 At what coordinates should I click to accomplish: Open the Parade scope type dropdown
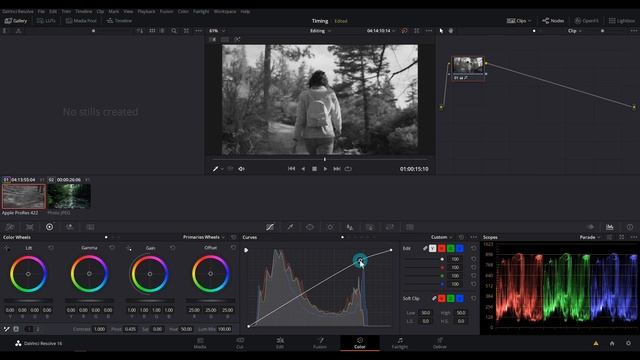(x=590, y=237)
